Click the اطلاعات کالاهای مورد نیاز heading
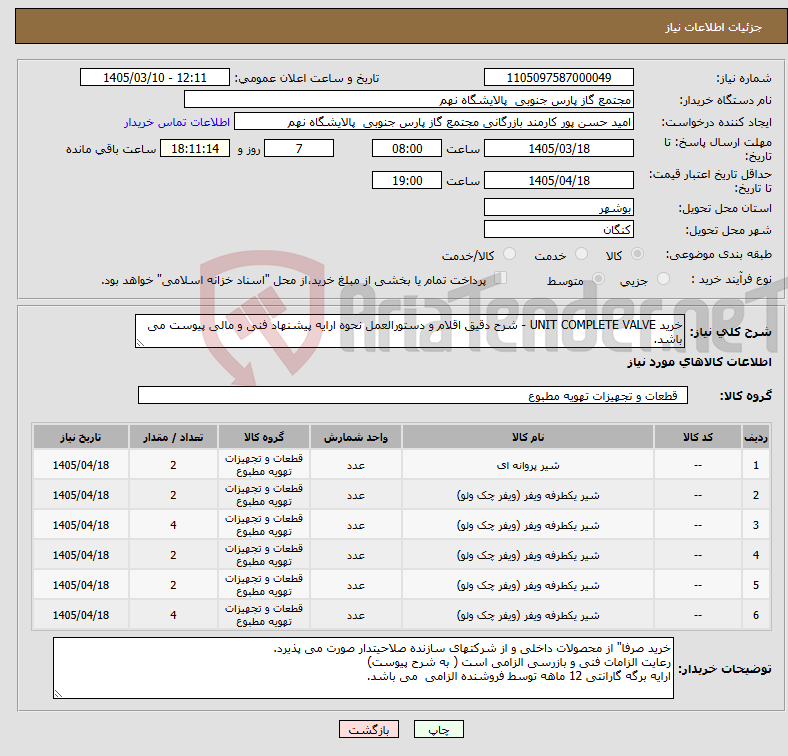 click(x=699, y=362)
